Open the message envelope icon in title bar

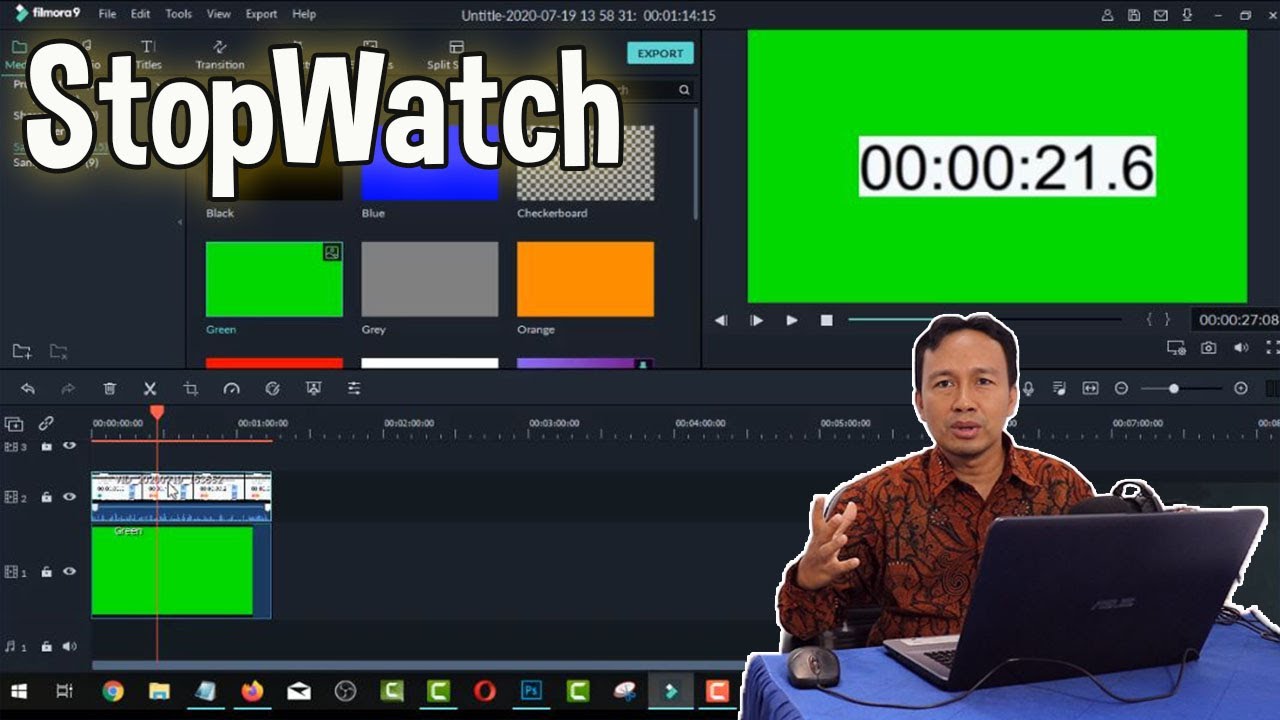point(1161,15)
